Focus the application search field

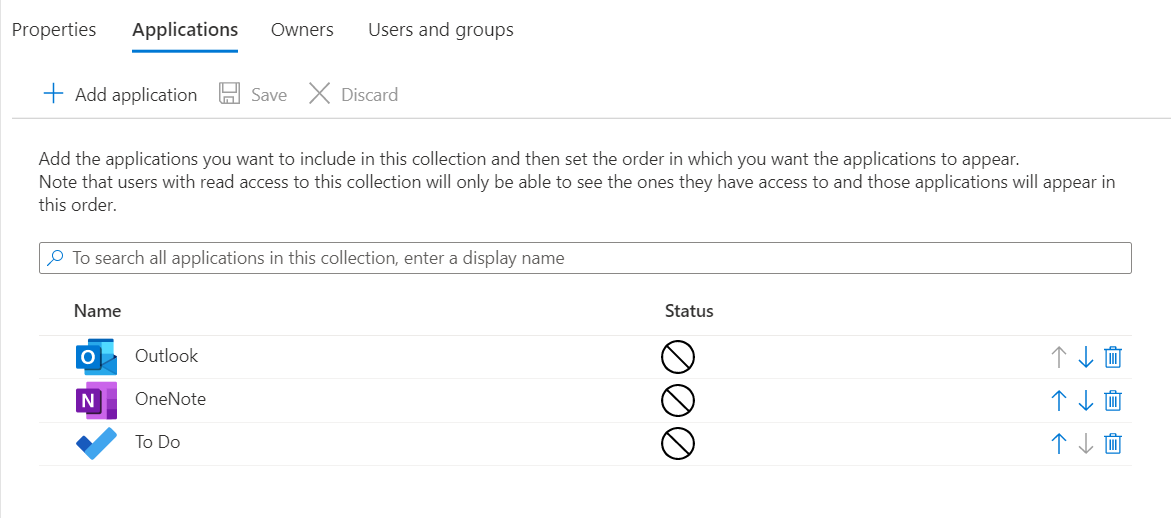(586, 258)
